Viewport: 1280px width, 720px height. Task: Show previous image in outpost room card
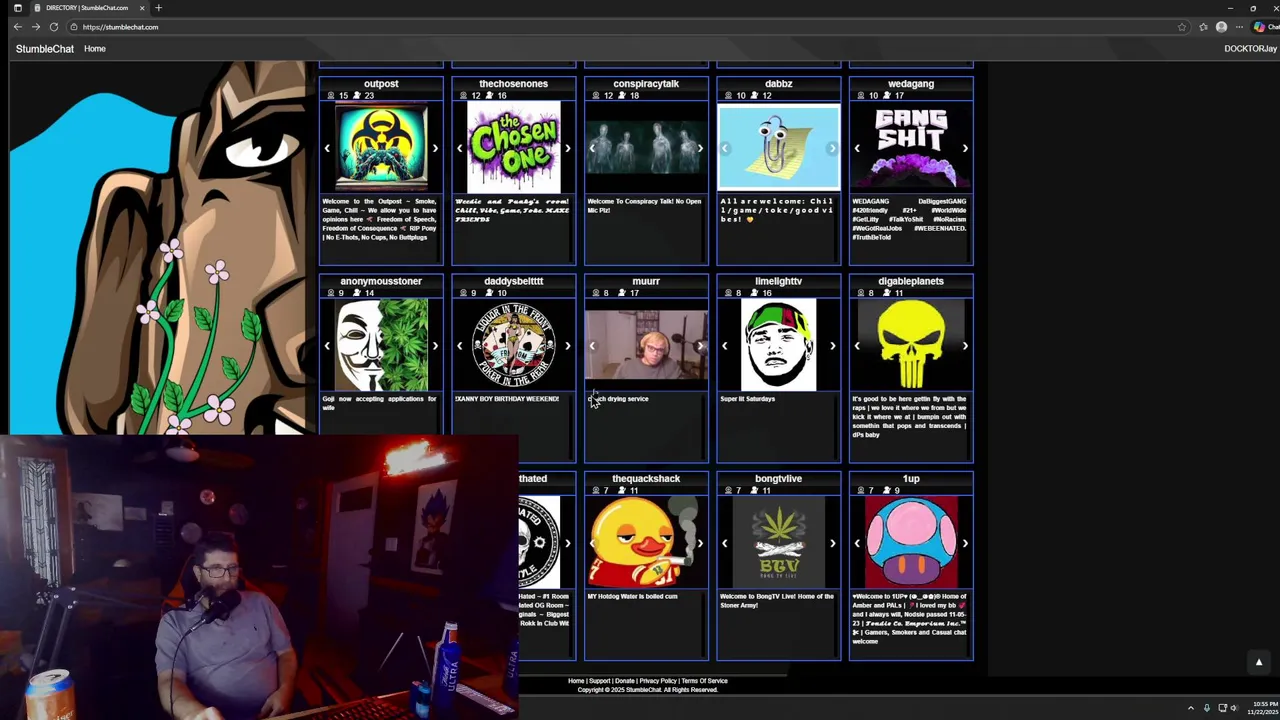(327, 148)
